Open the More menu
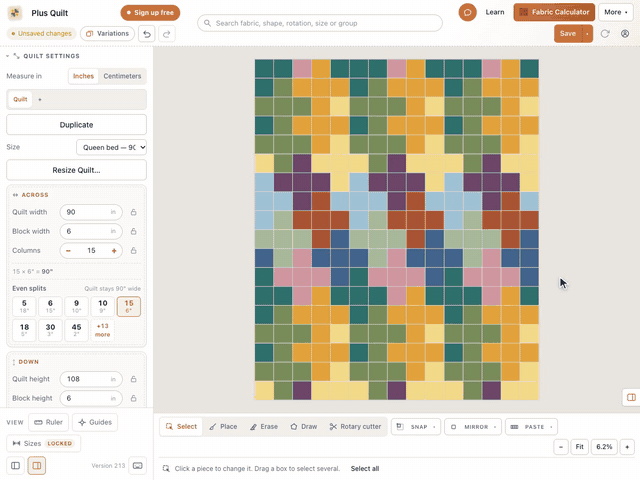640x480 pixels. pyautogui.click(x=616, y=12)
